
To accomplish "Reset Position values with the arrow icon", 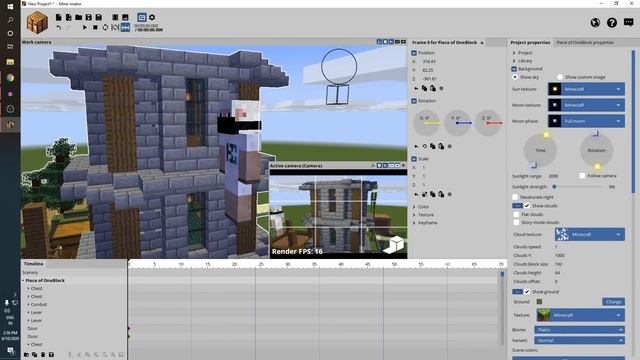I will (416, 88).
